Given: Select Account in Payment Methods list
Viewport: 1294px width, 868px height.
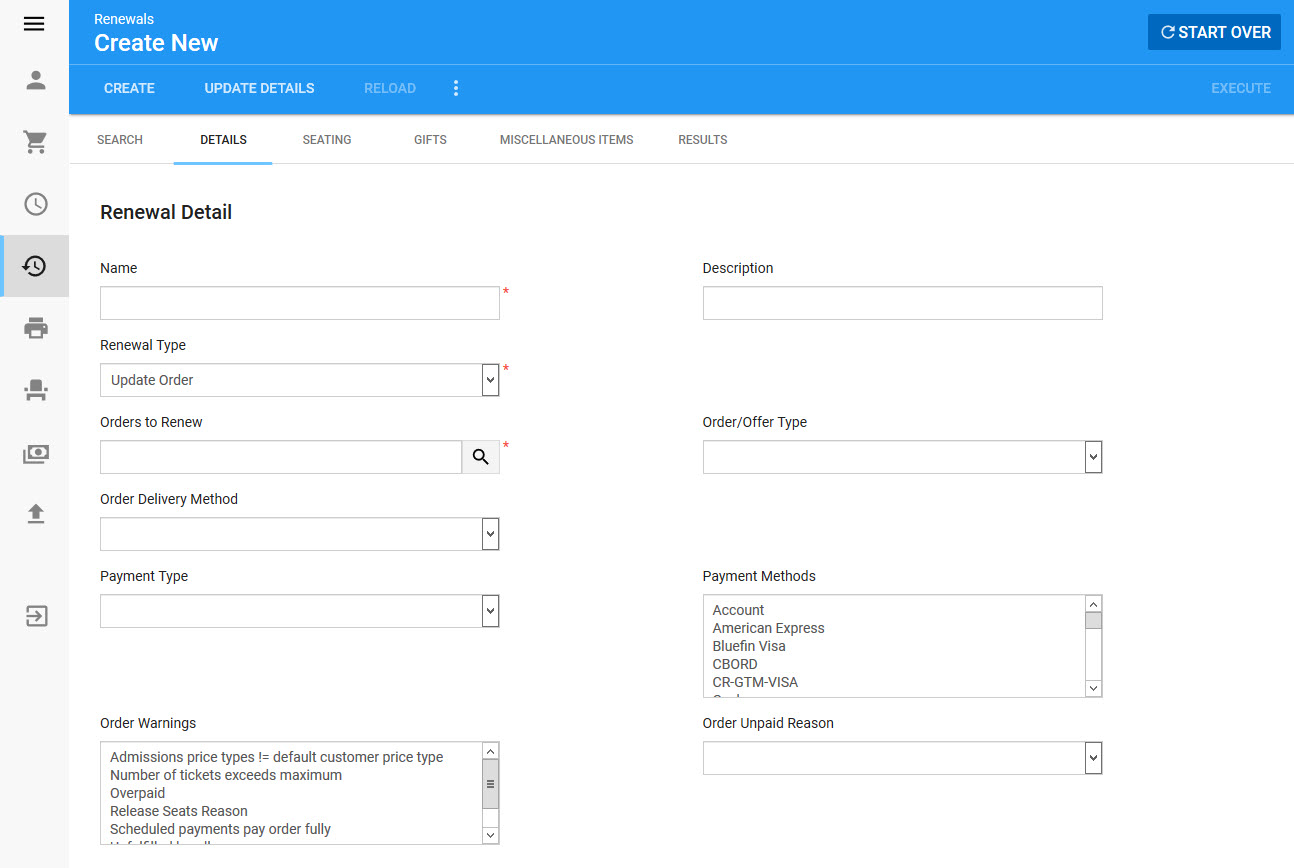Looking at the screenshot, I should click(738, 610).
